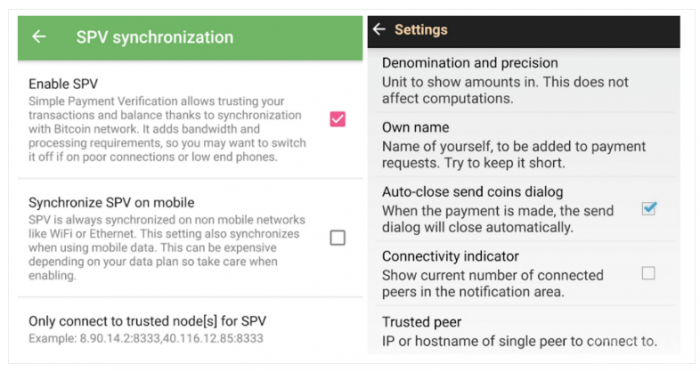Tap the Unit to show amounts description
The width and height of the screenshot is (700, 372).
click(505, 90)
